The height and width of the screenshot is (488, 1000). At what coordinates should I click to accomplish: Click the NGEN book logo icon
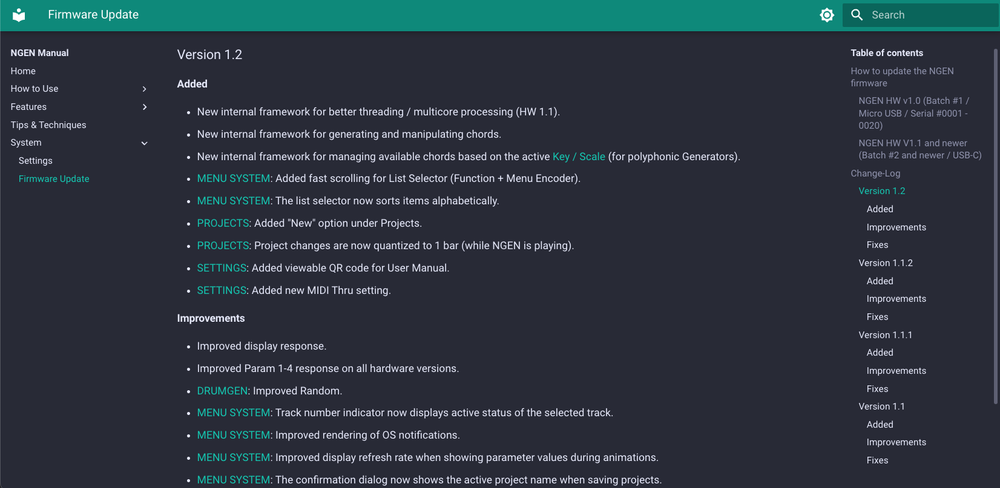coord(19,15)
